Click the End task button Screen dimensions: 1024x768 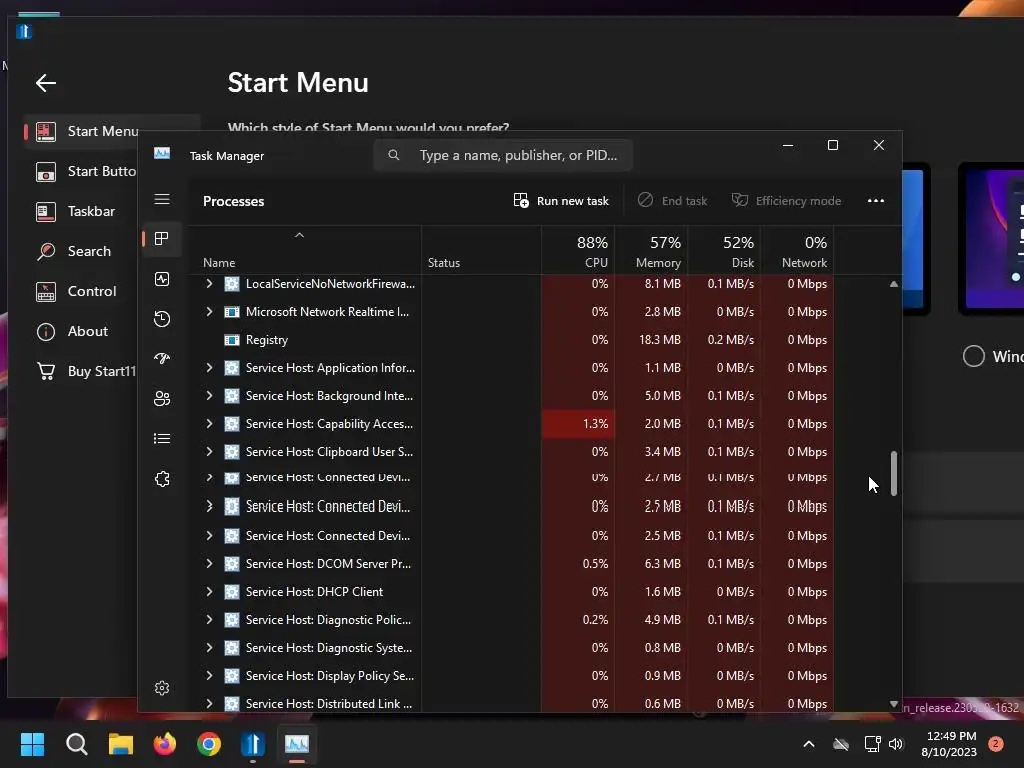coord(673,200)
